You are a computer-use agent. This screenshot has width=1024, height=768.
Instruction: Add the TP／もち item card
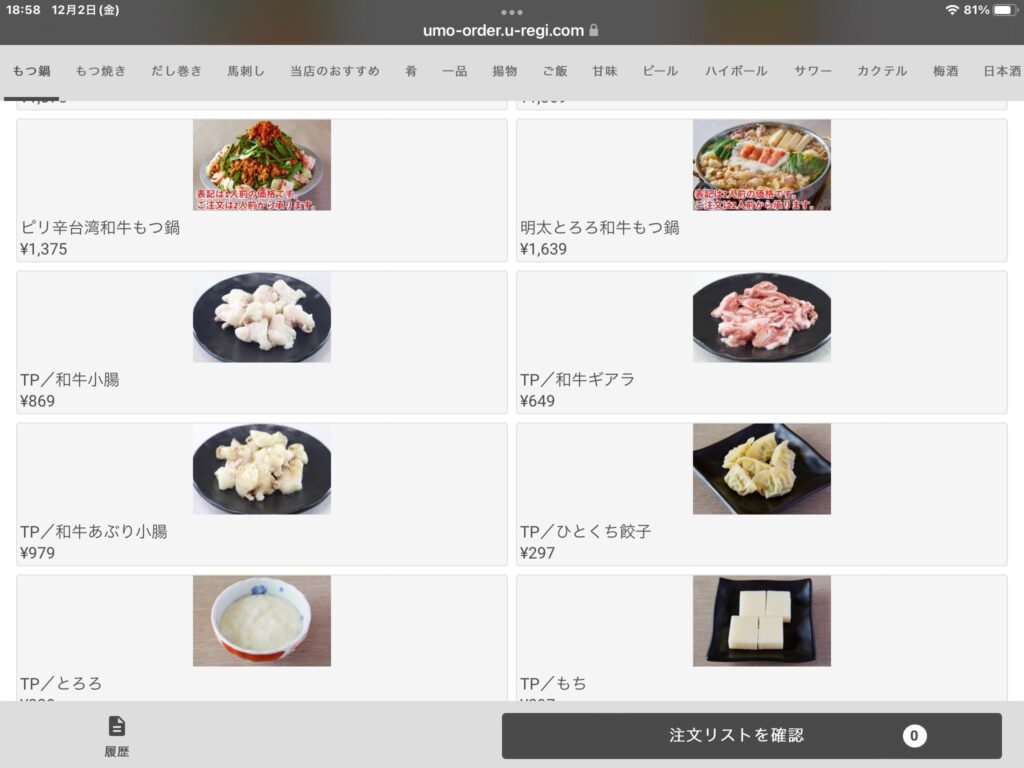tap(761, 638)
